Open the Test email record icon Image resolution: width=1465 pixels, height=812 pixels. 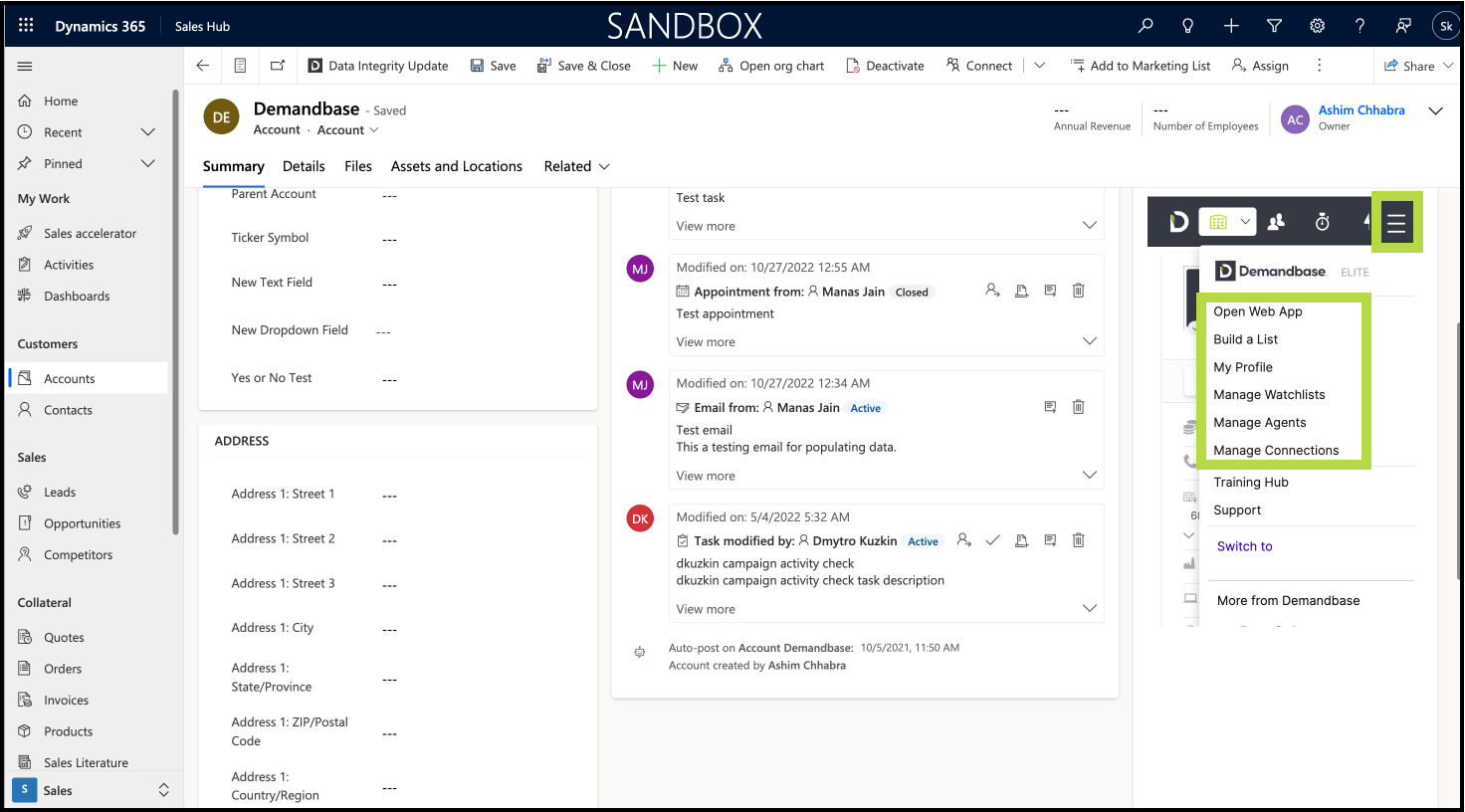1050,407
